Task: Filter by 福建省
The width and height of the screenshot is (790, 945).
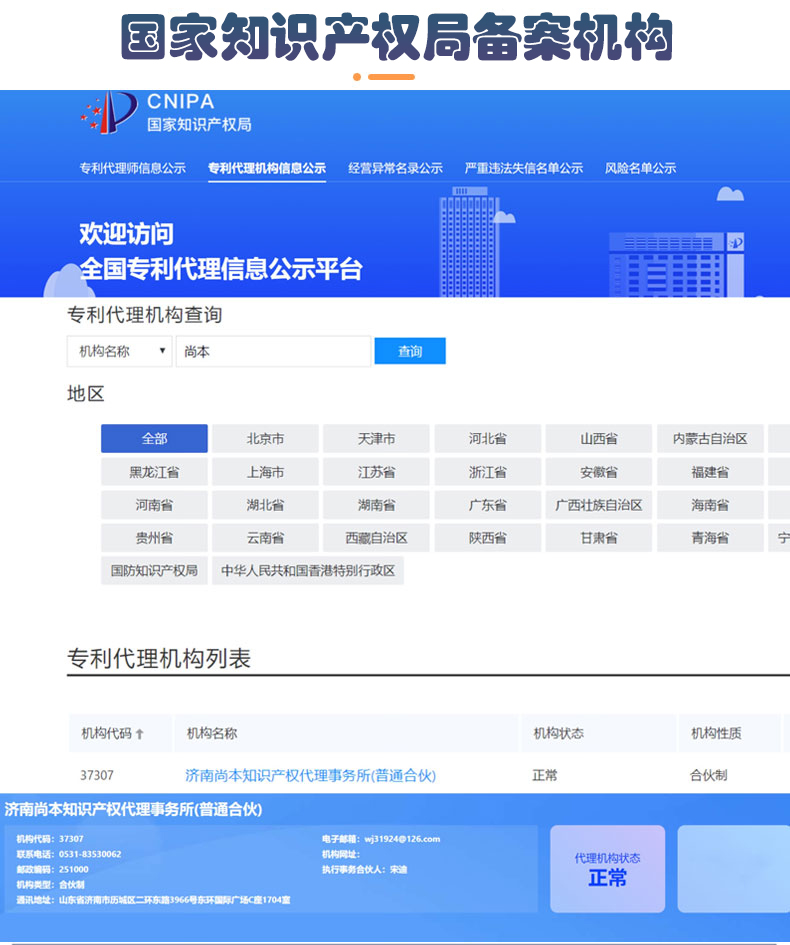Action: (710, 472)
